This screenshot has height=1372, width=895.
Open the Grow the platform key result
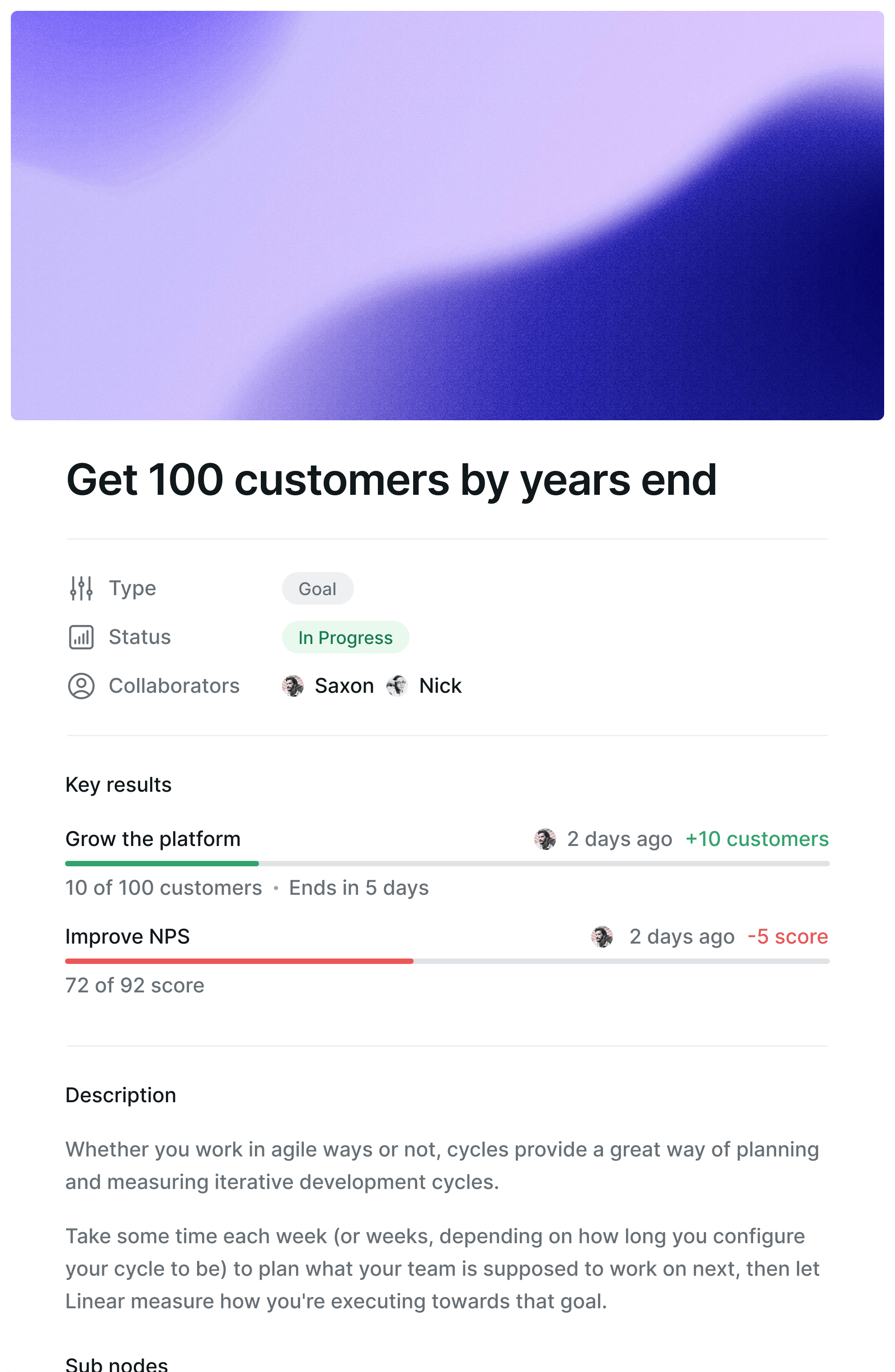click(153, 839)
